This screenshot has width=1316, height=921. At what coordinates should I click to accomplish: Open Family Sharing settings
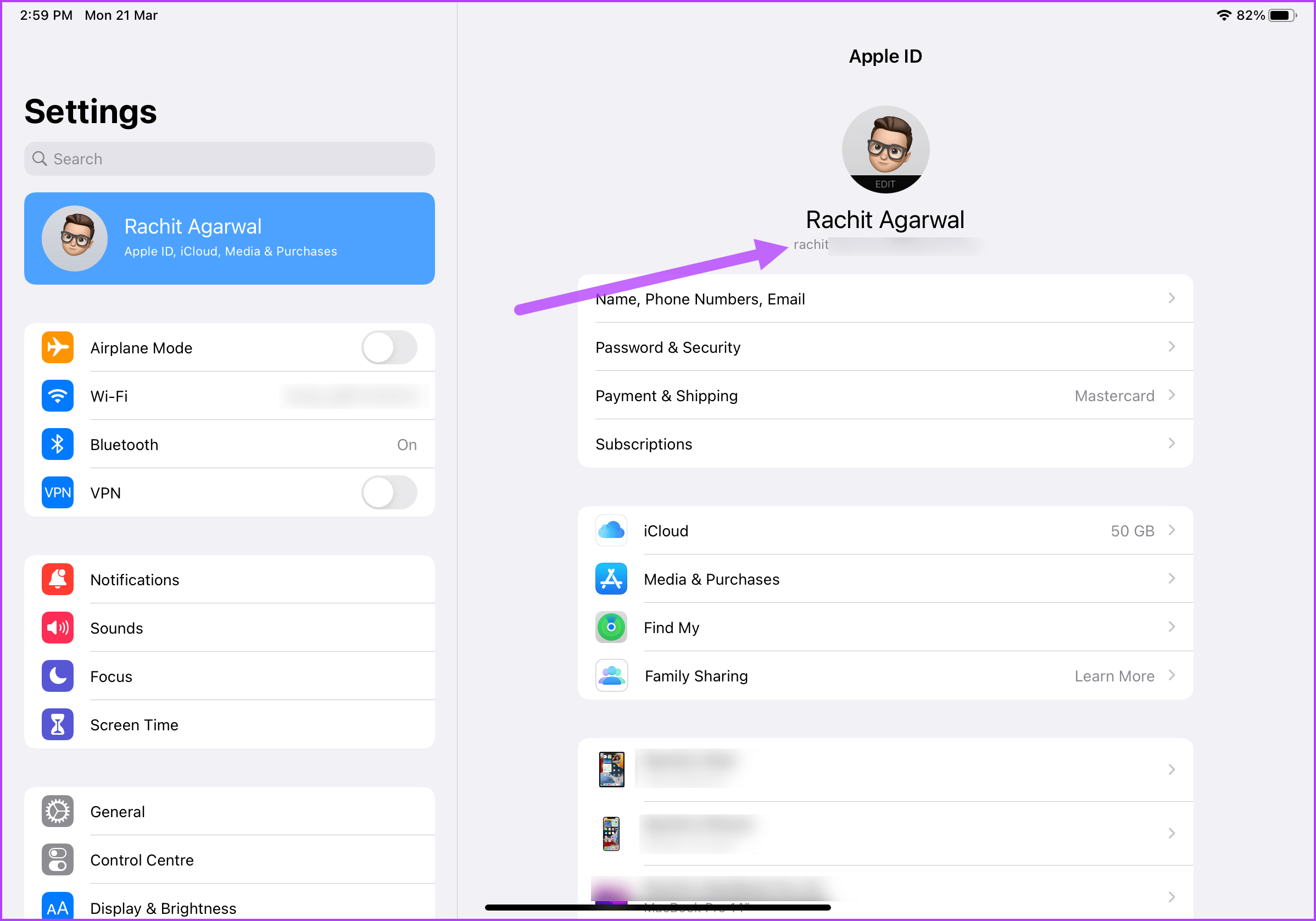tap(884, 676)
